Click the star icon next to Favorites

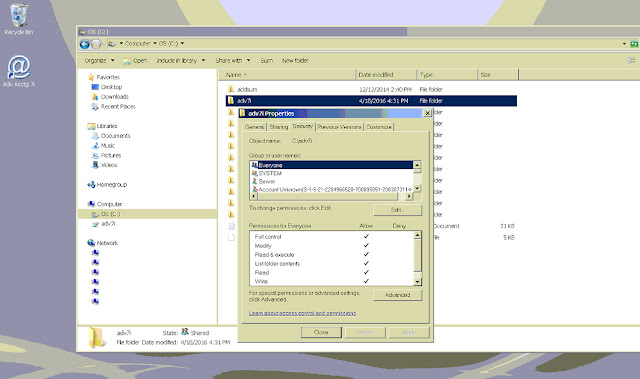click(91, 77)
